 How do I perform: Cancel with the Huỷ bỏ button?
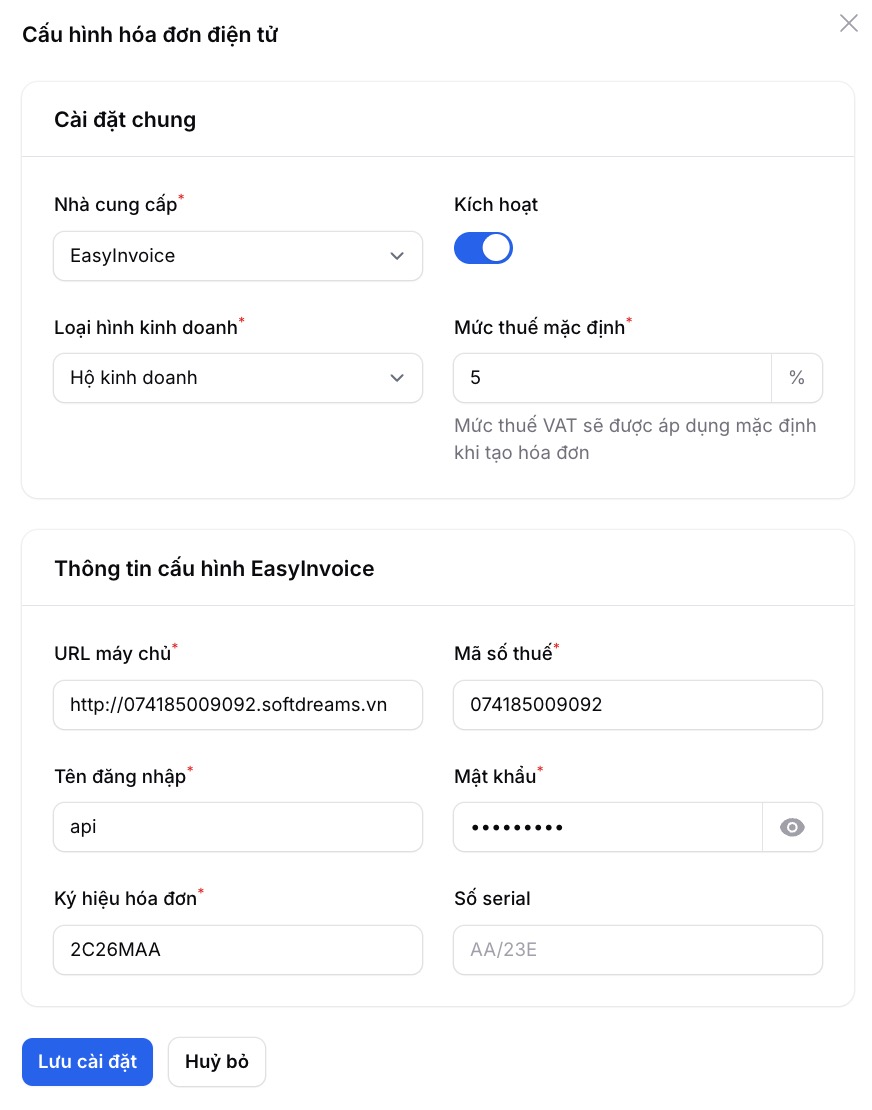click(x=217, y=1062)
